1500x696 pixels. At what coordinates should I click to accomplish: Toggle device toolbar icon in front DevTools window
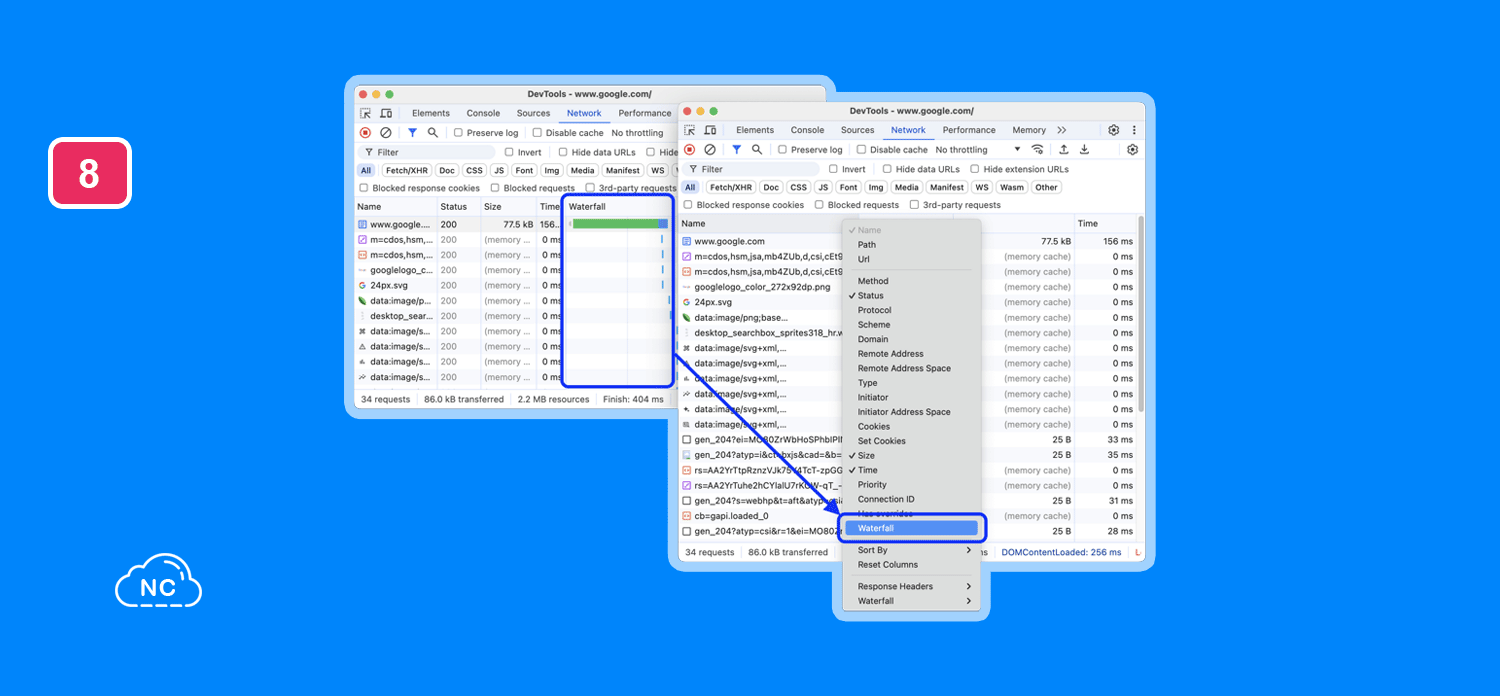[x=710, y=130]
